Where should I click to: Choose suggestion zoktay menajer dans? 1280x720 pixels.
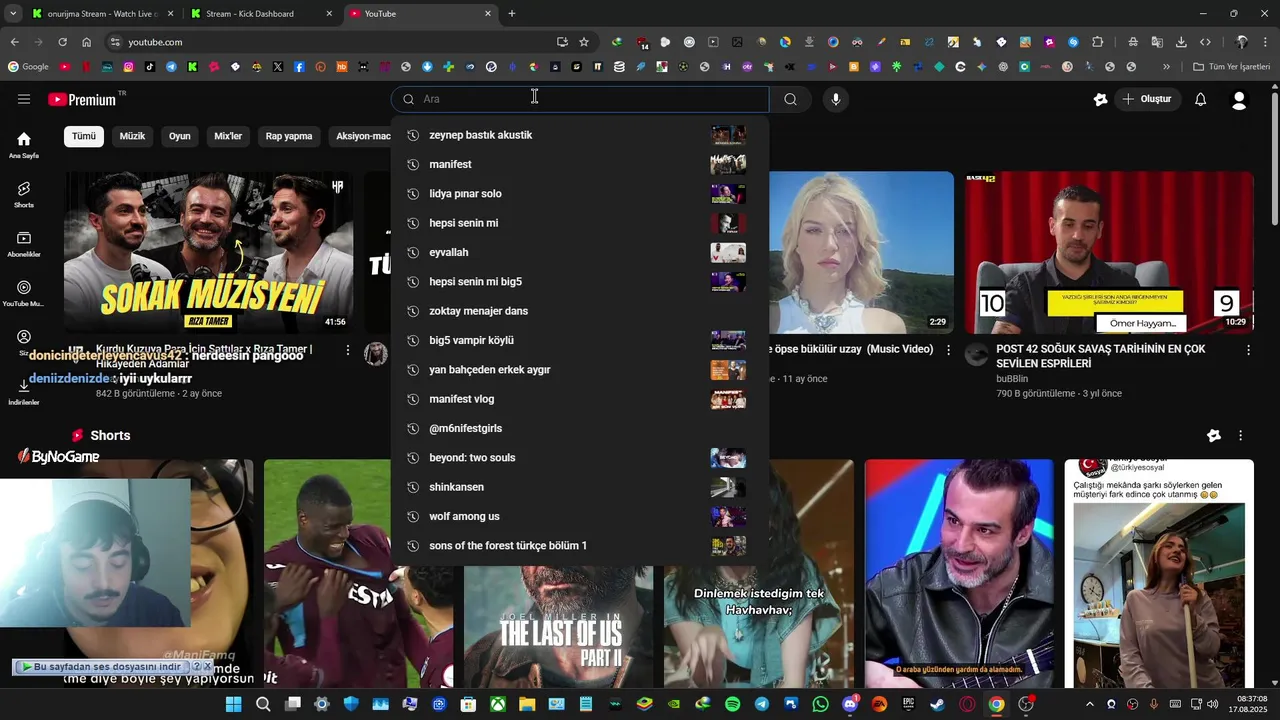point(580,311)
